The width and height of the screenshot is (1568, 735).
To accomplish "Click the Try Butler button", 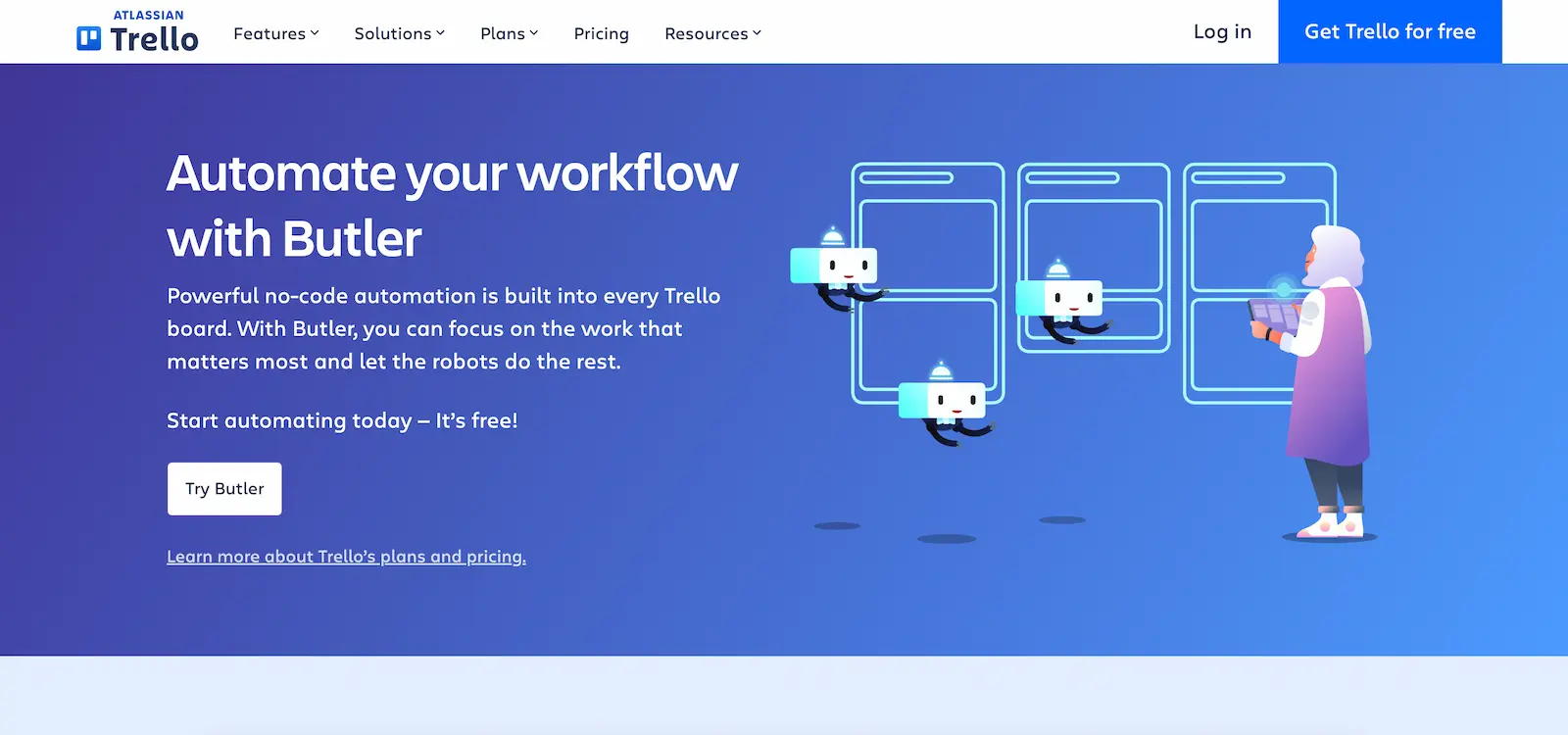I will (224, 489).
